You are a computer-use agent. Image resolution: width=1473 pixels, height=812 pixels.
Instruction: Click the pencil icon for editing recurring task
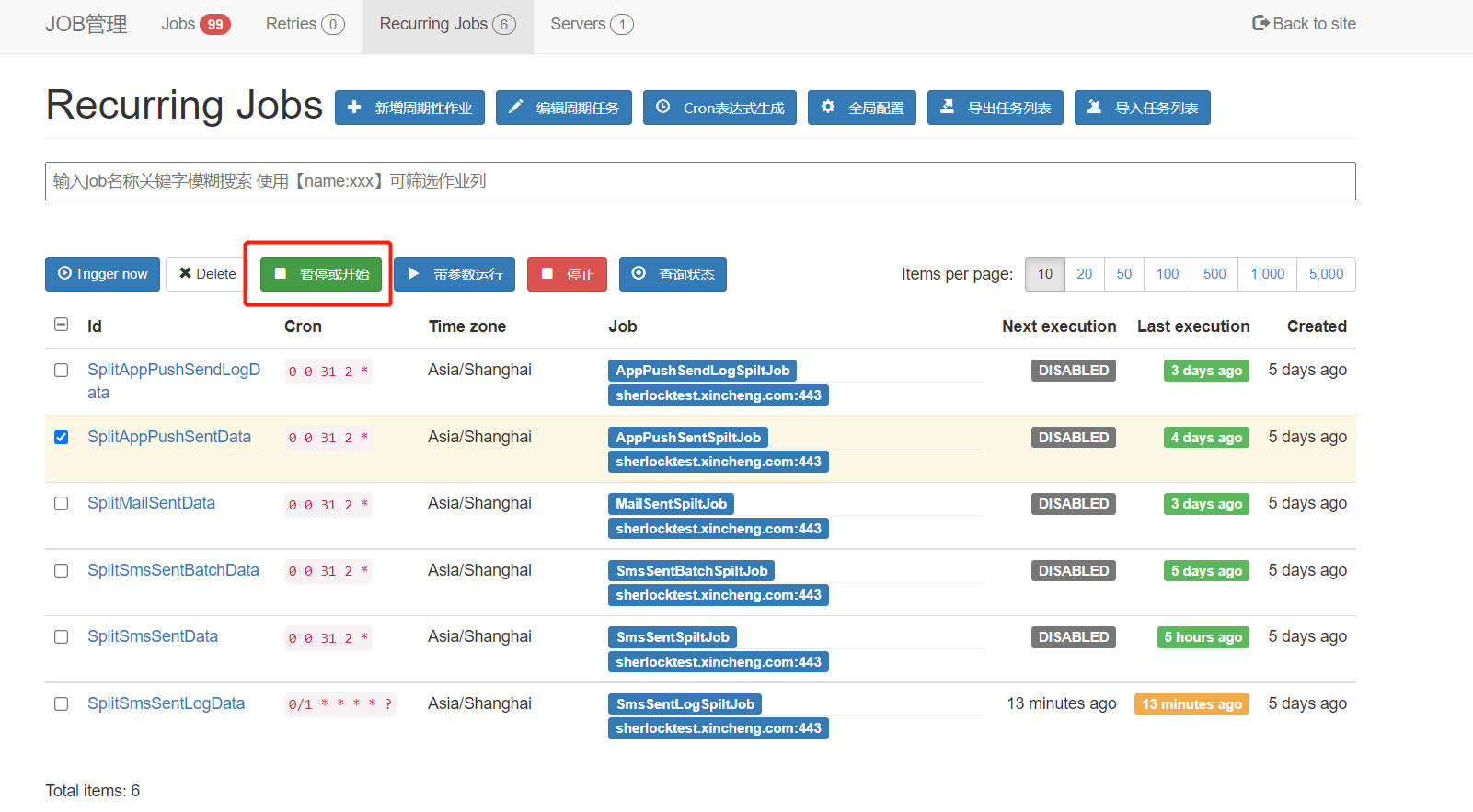pos(516,108)
